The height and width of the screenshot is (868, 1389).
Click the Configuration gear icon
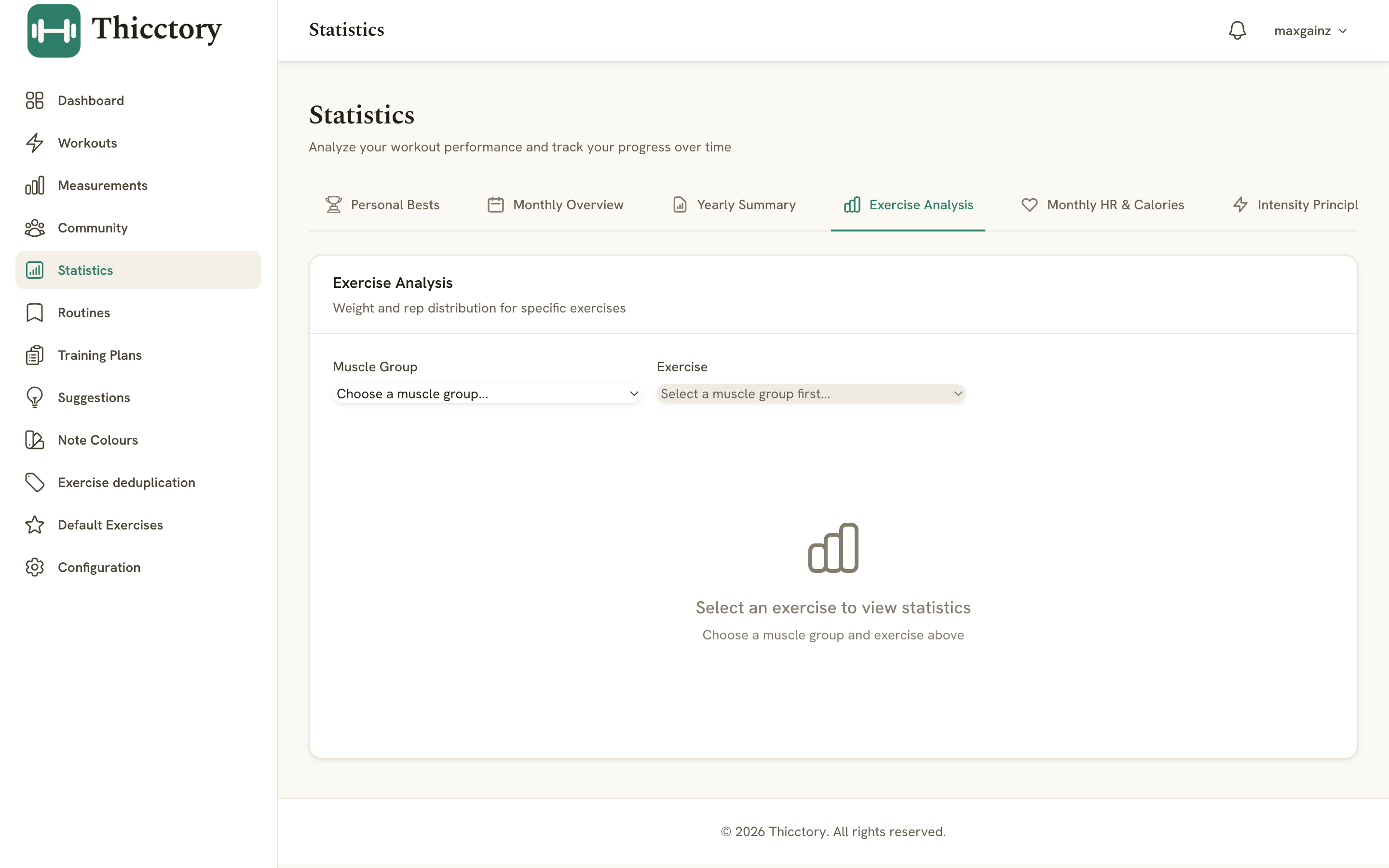pos(34,568)
